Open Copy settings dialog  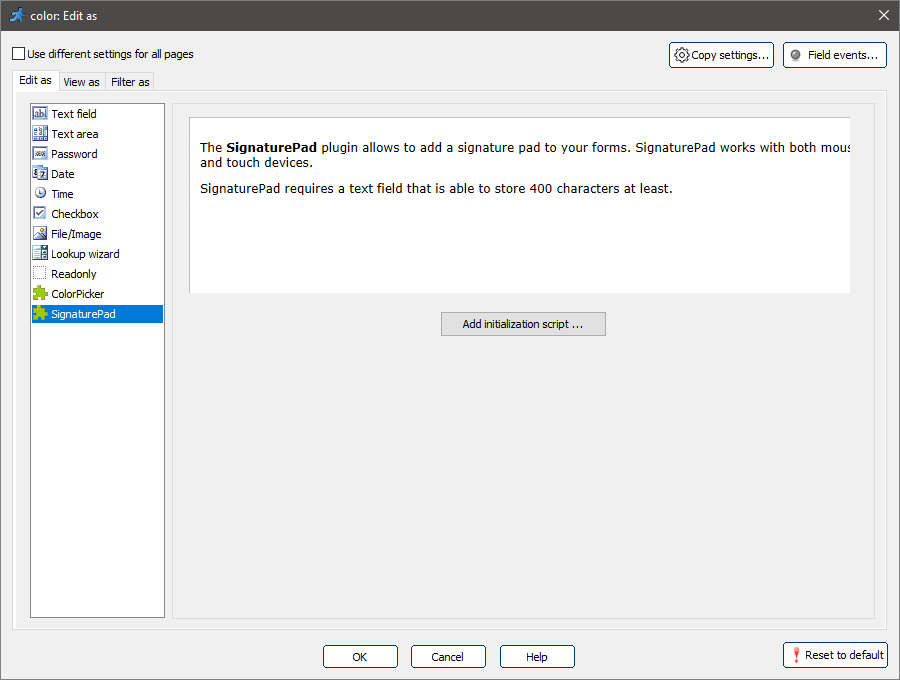coord(721,55)
